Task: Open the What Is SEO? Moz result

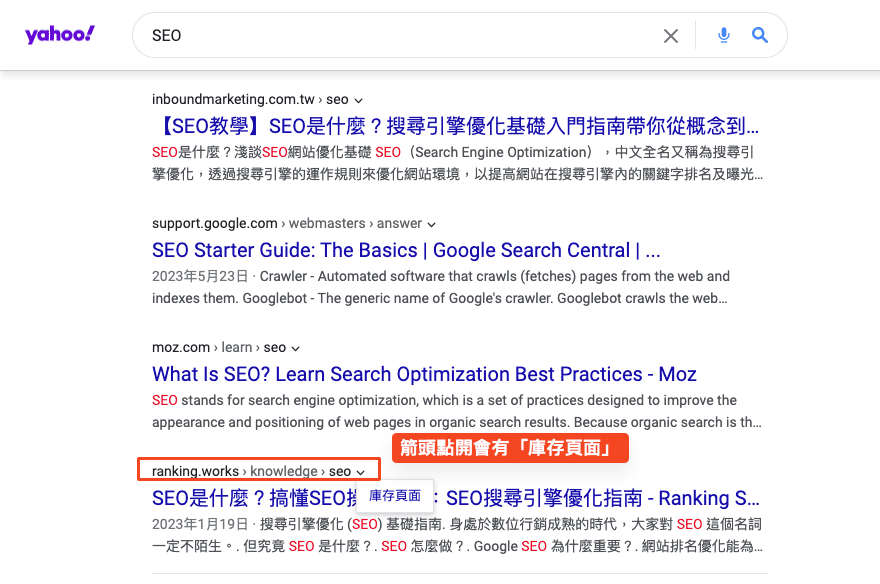Action: (x=424, y=375)
